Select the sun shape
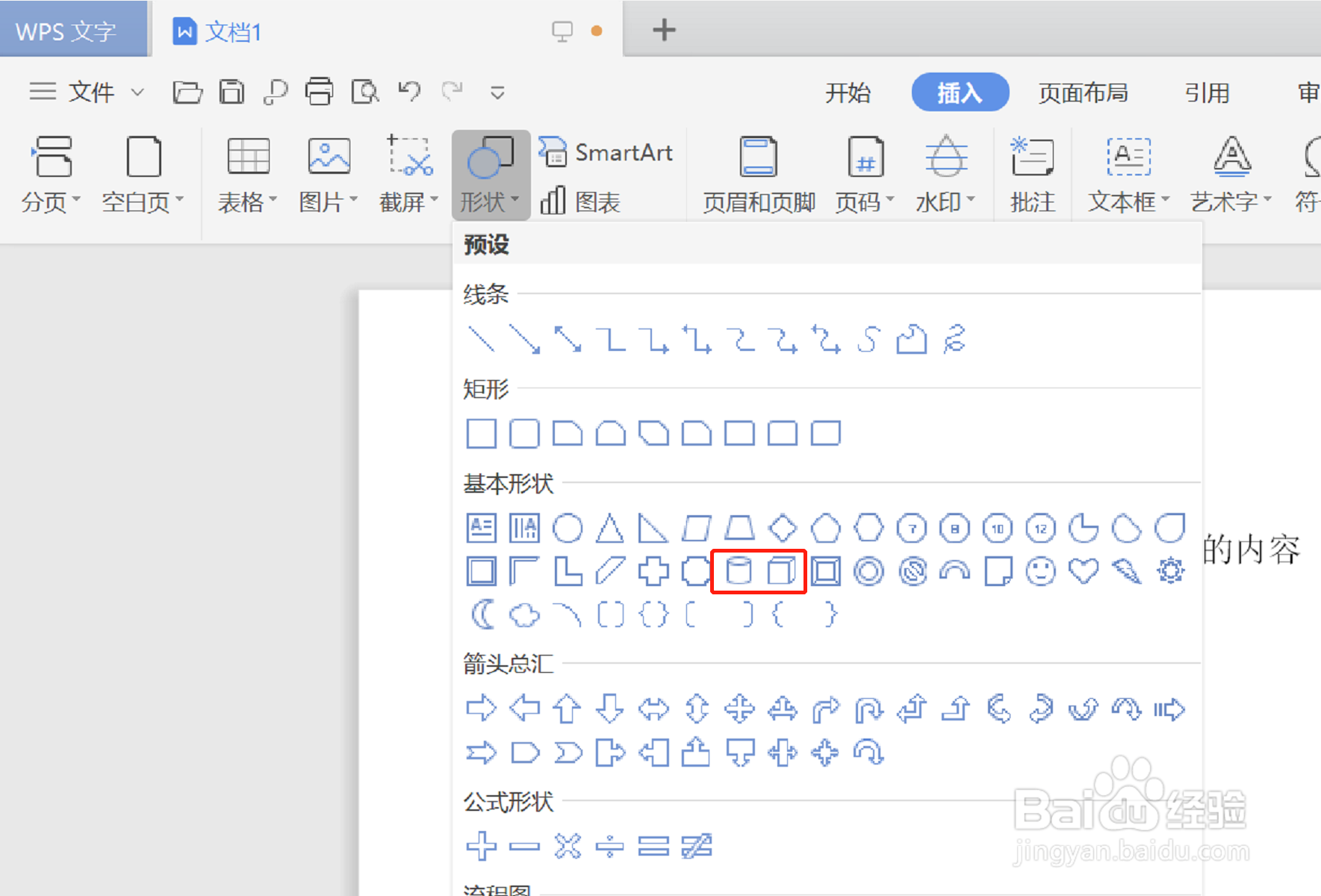The height and width of the screenshot is (896, 1321). tap(1169, 570)
